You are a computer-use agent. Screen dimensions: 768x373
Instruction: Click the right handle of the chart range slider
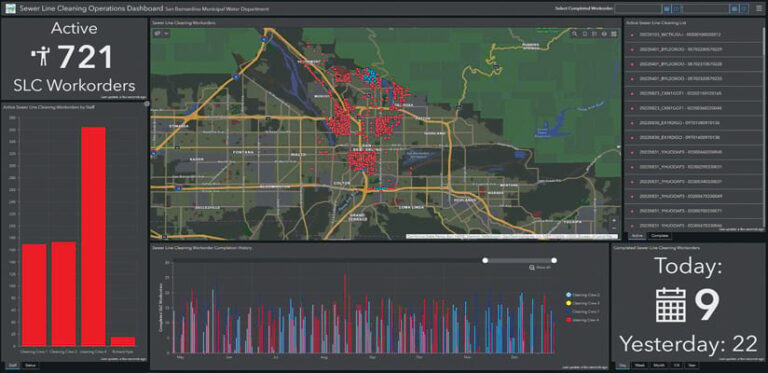554,260
